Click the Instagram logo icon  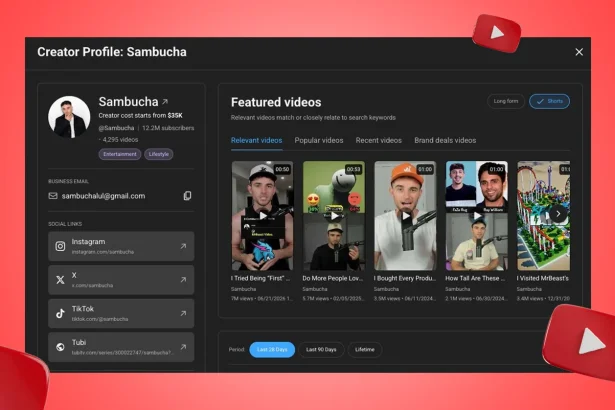click(x=60, y=246)
